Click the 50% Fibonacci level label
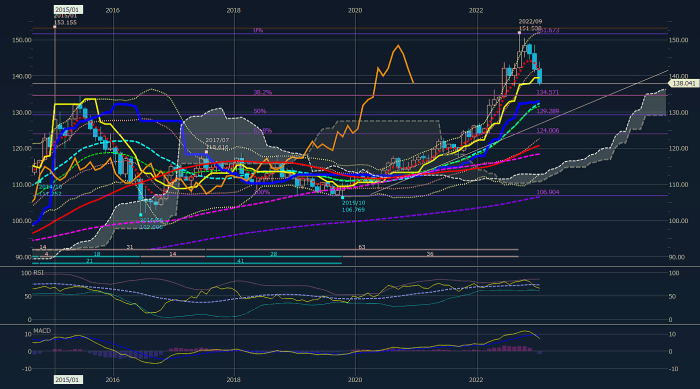 260,111
